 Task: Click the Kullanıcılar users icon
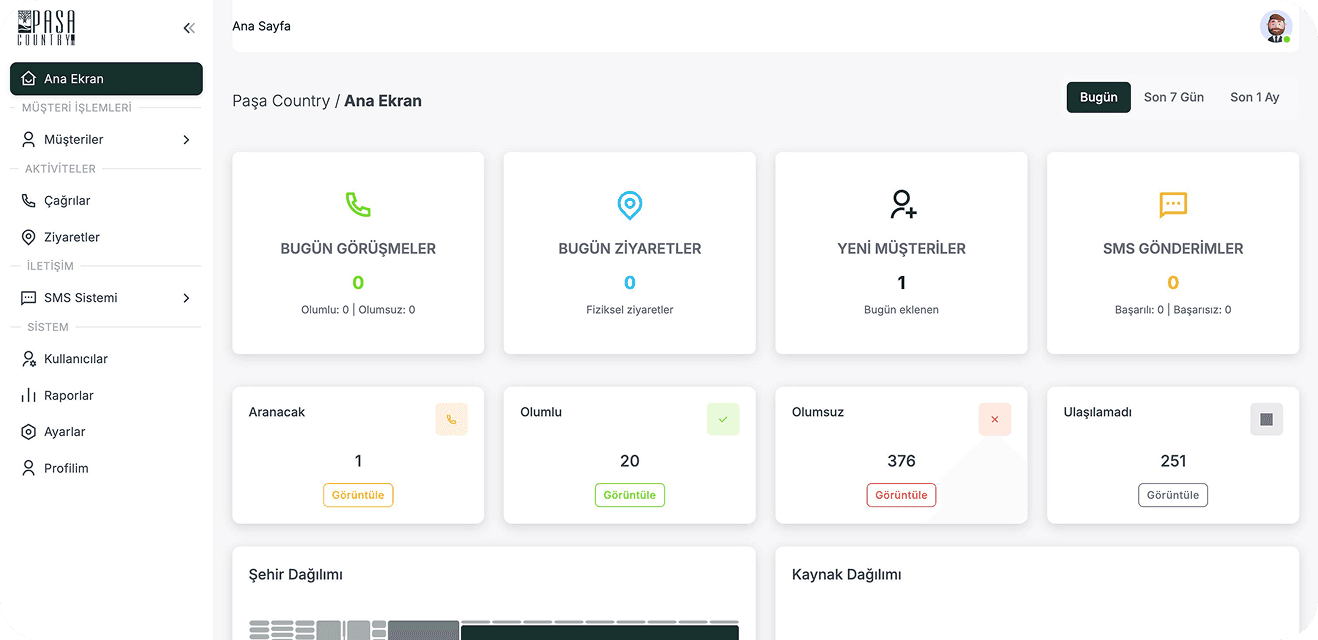pos(29,358)
